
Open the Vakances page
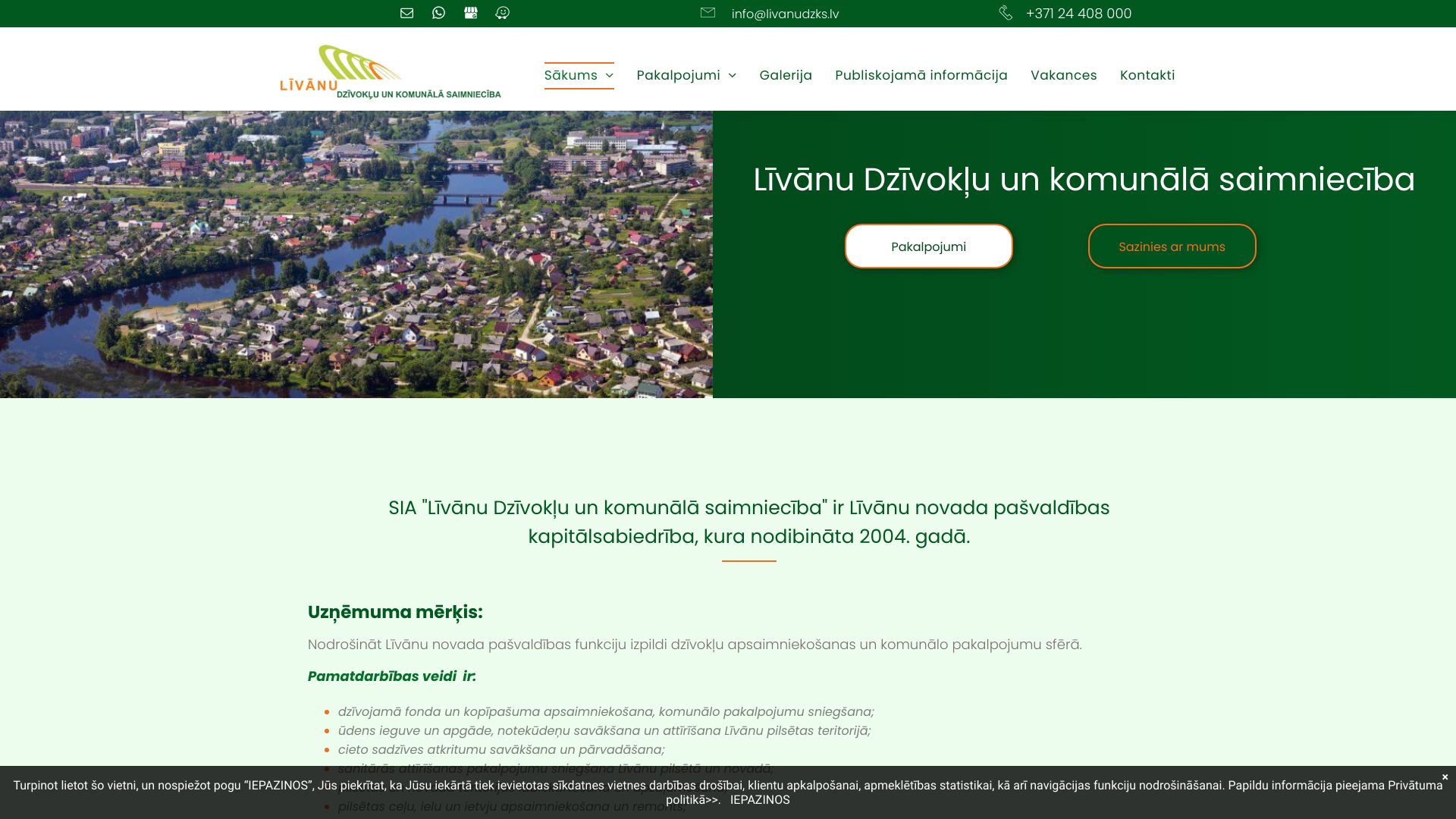(x=1063, y=75)
